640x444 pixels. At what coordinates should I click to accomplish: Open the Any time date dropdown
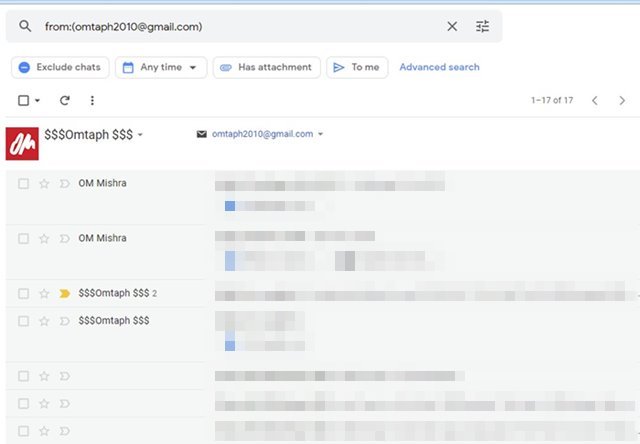[x=161, y=67]
